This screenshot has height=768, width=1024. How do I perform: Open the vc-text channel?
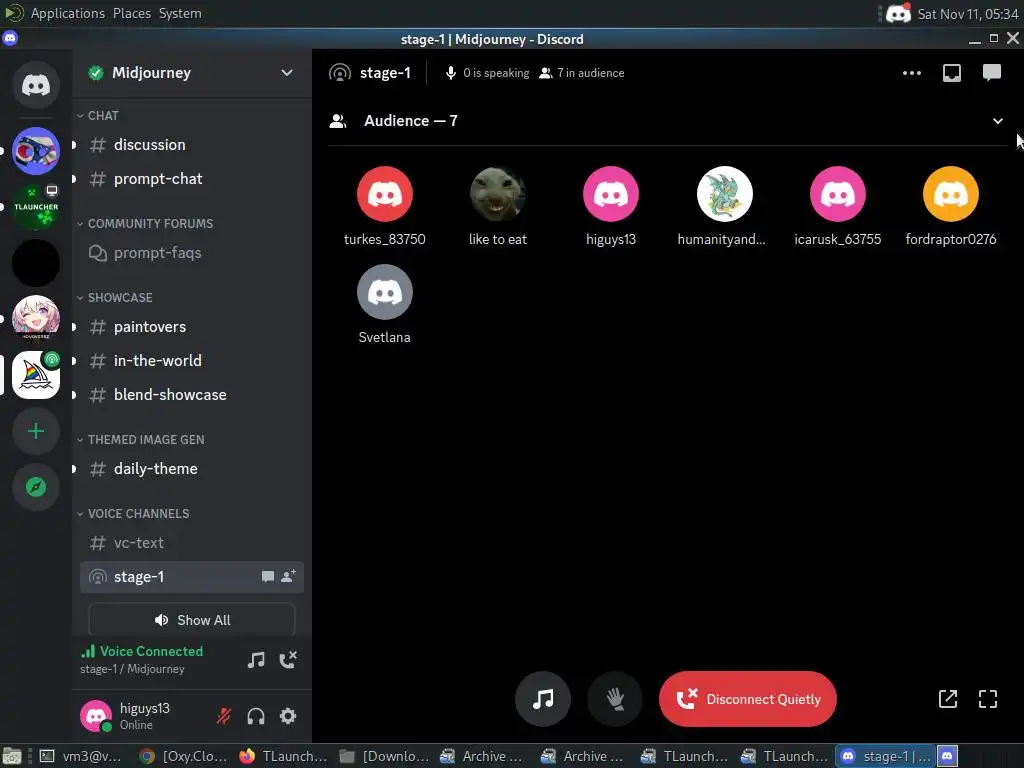pos(192,543)
